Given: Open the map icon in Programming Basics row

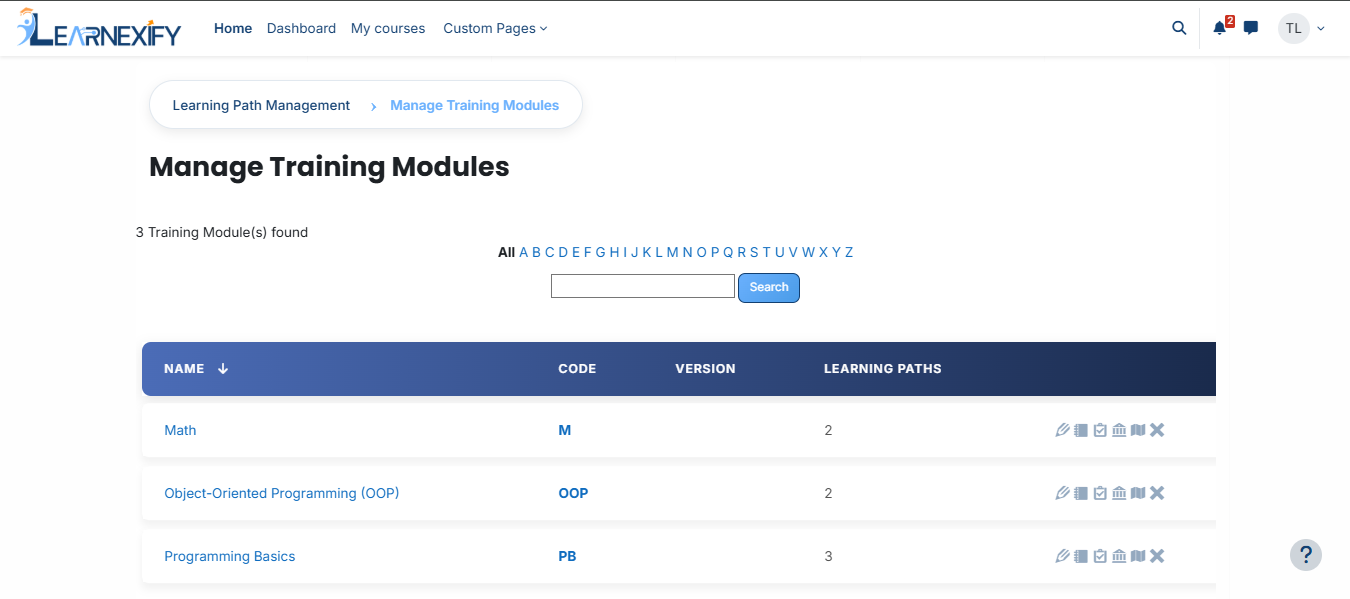Looking at the screenshot, I should coord(1138,556).
